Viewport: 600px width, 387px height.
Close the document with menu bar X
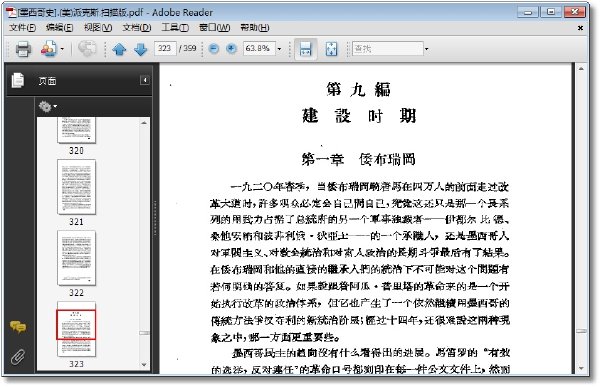tap(580, 28)
